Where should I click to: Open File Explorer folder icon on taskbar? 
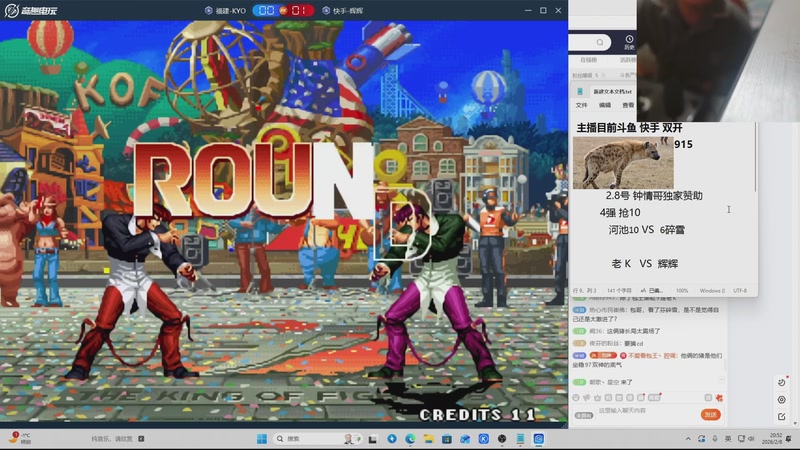pyautogui.click(x=429, y=439)
